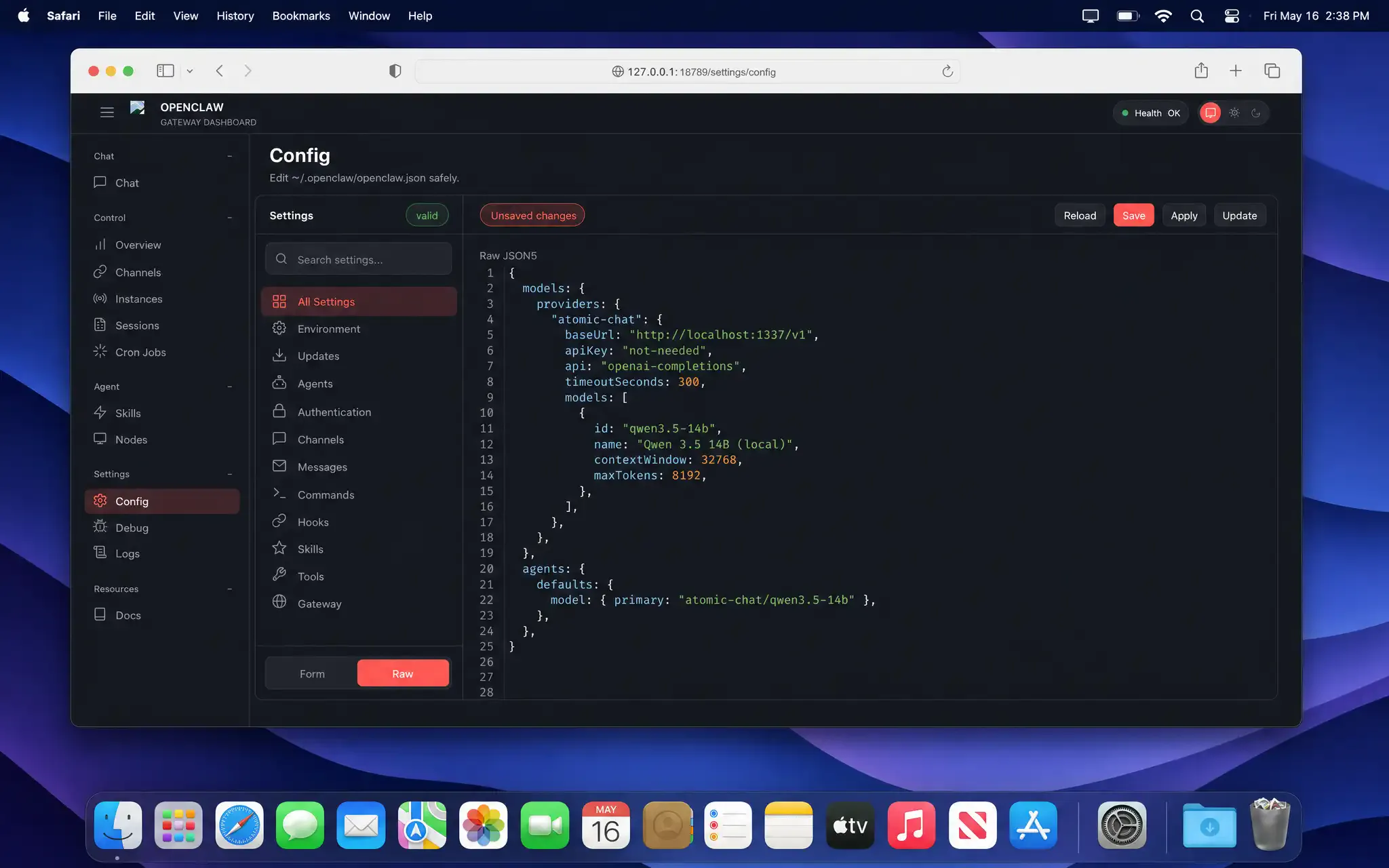Screen dimensions: 1389x868
Task: Select Commands settings category
Action: pyautogui.click(x=359, y=495)
